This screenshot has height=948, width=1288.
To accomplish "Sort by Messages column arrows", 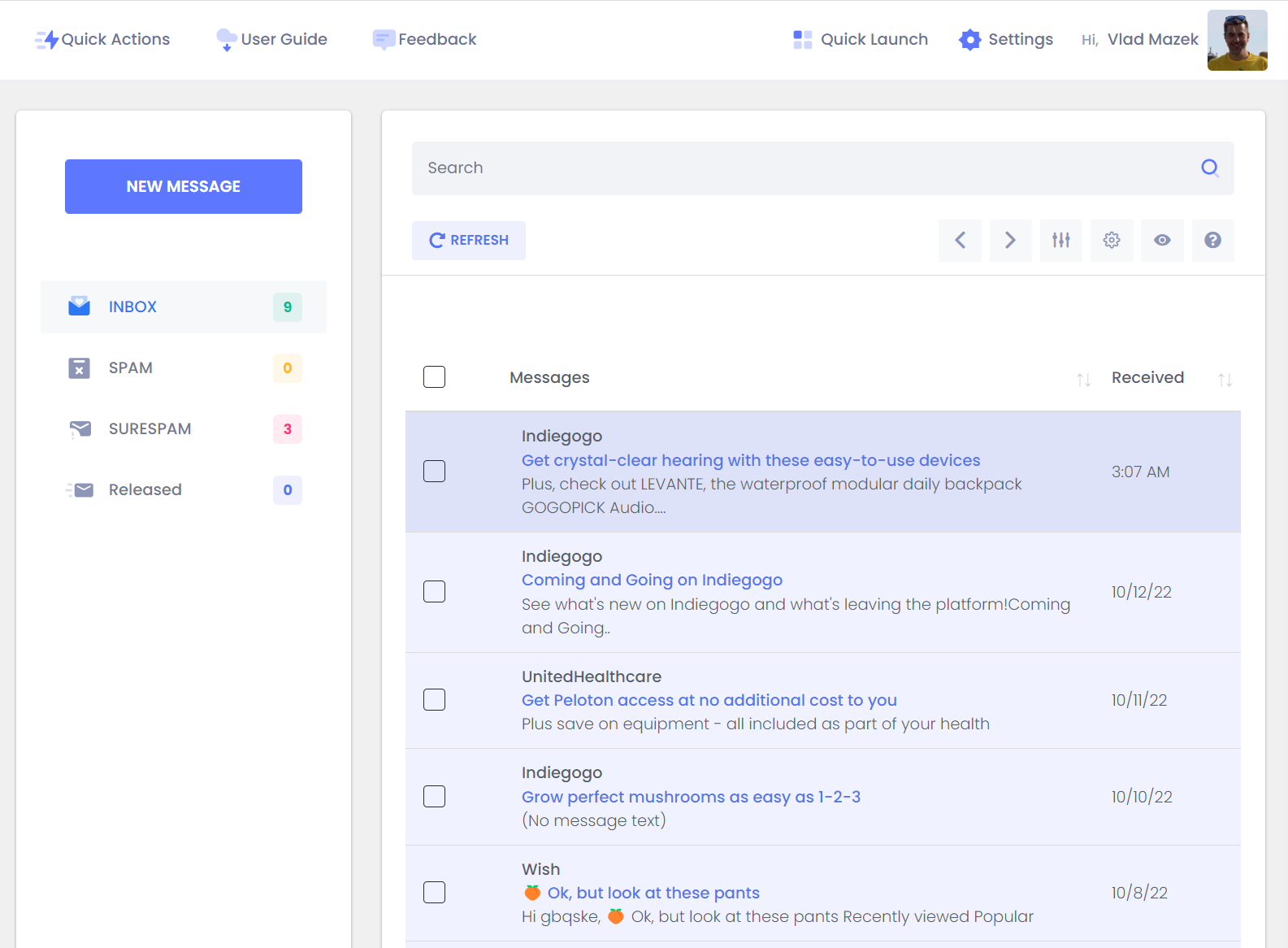I will coord(1083,380).
